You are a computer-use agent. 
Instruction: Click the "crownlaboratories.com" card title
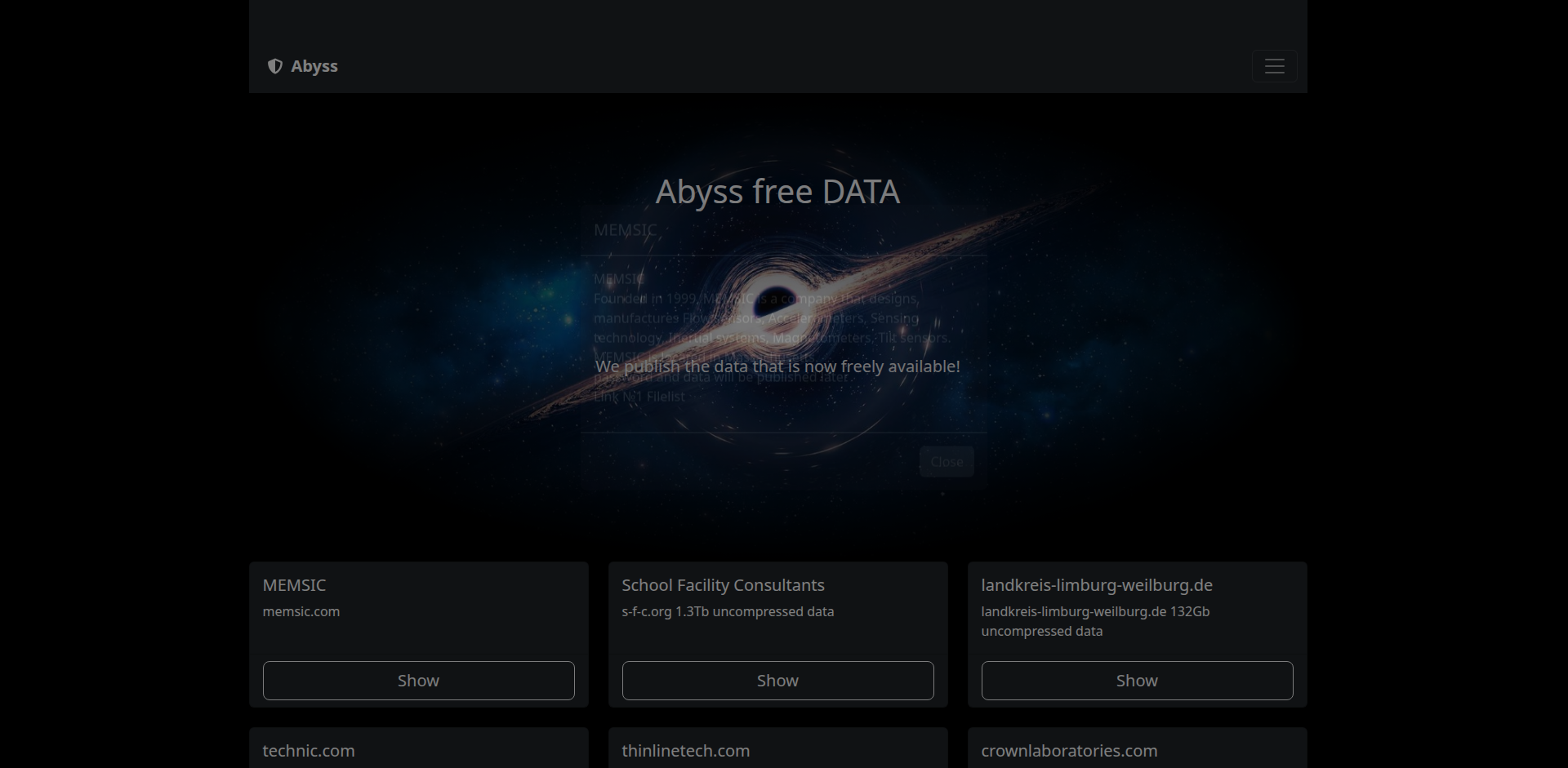(1069, 751)
